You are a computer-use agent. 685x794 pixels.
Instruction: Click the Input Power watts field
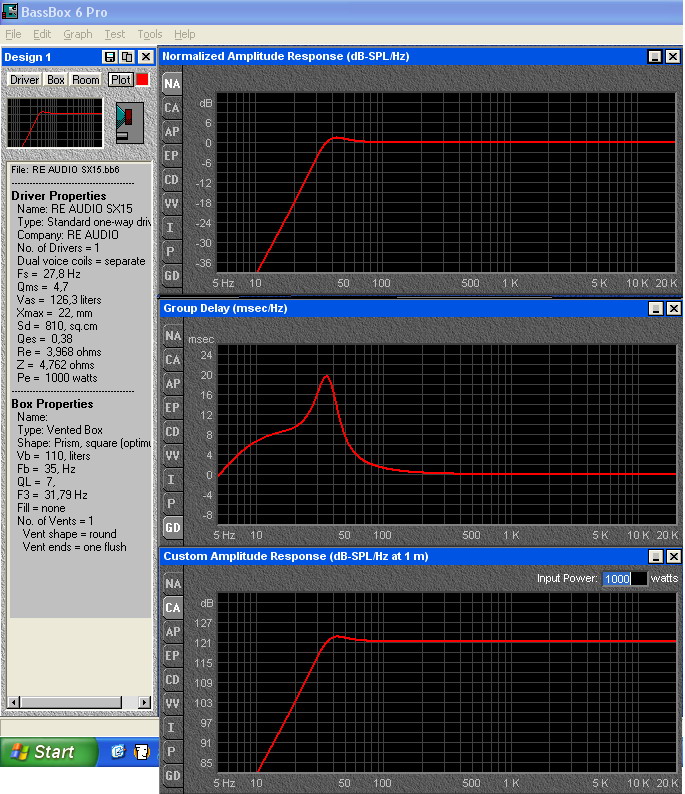(624, 579)
